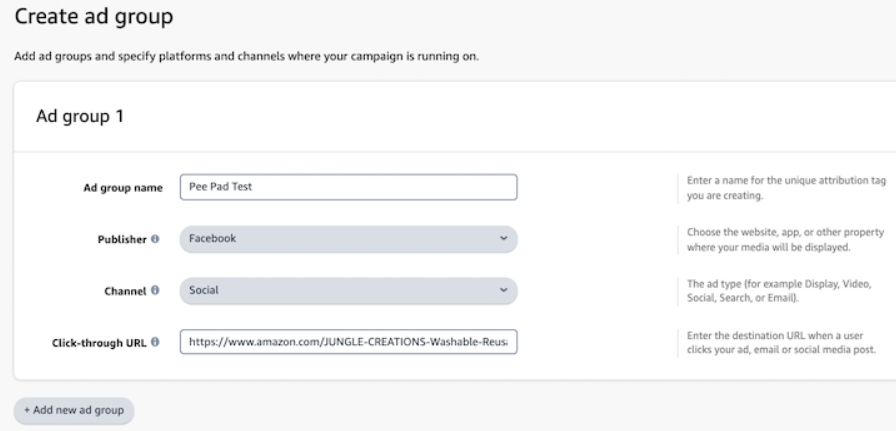Click the chevron arrow in Channel dropdown

tap(503, 291)
